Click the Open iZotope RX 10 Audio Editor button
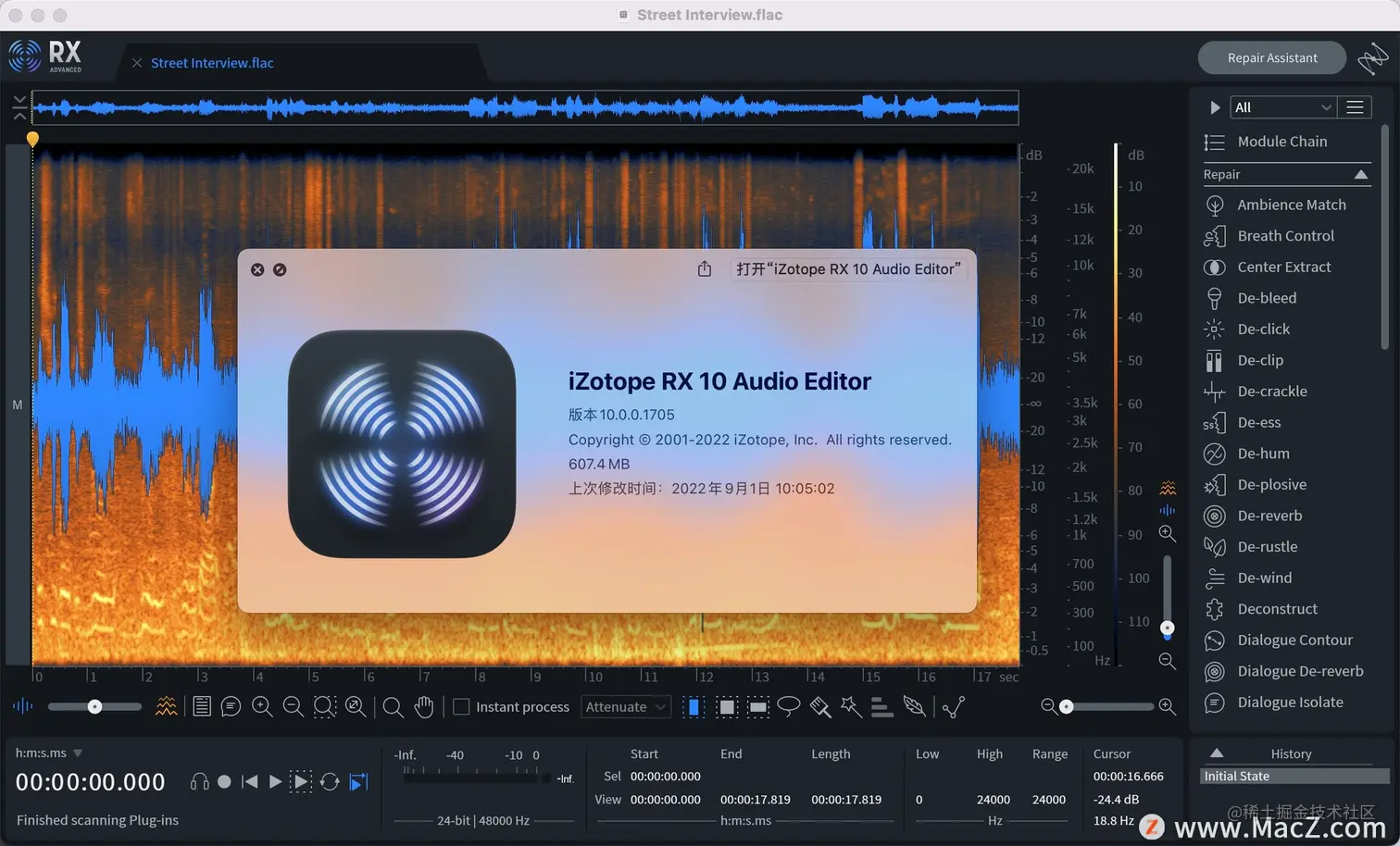The width and height of the screenshot is (1400, 846). [x=848, y=268]
